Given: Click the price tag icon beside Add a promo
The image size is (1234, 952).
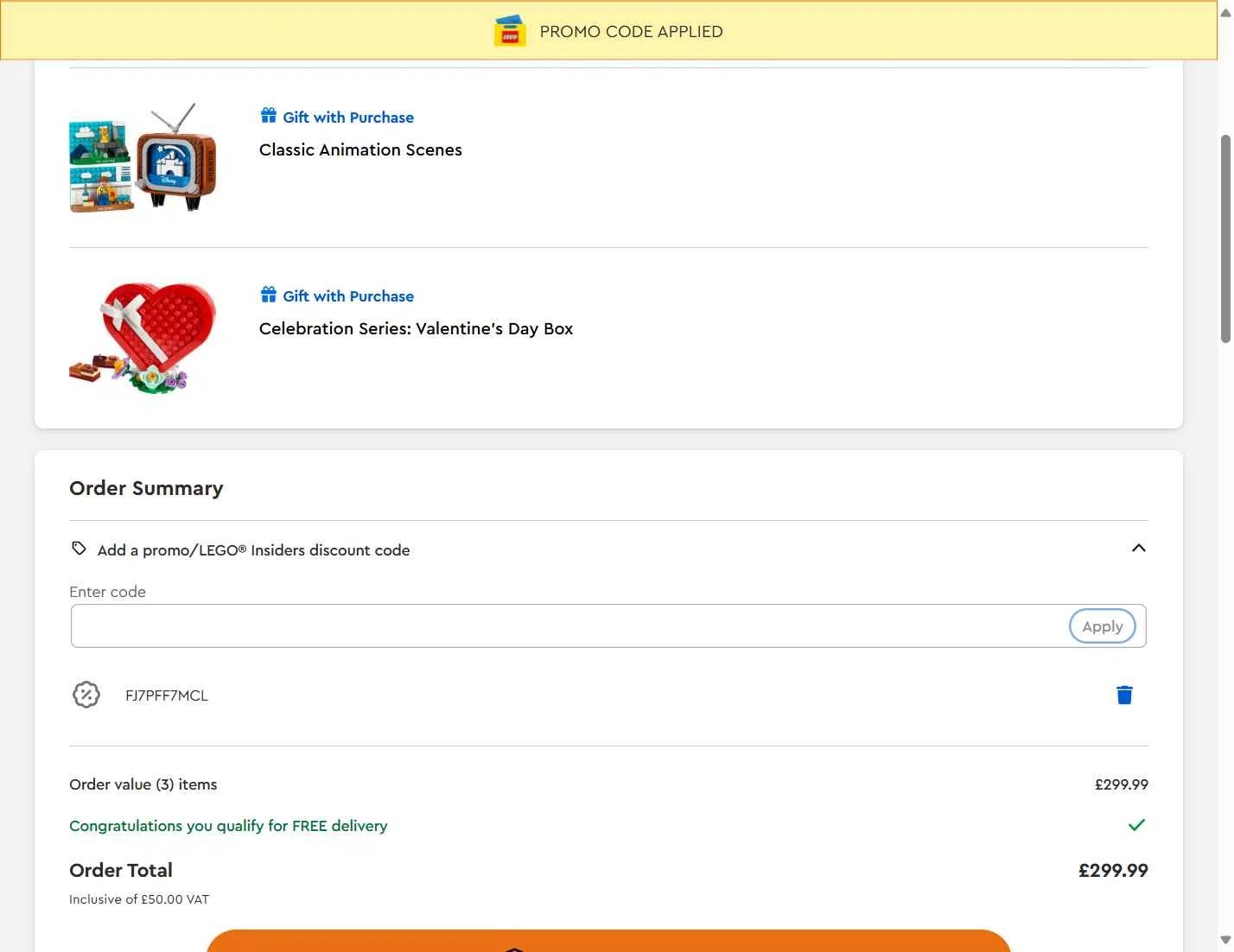Looking at the screenshot, I should [x=79, y=549].
